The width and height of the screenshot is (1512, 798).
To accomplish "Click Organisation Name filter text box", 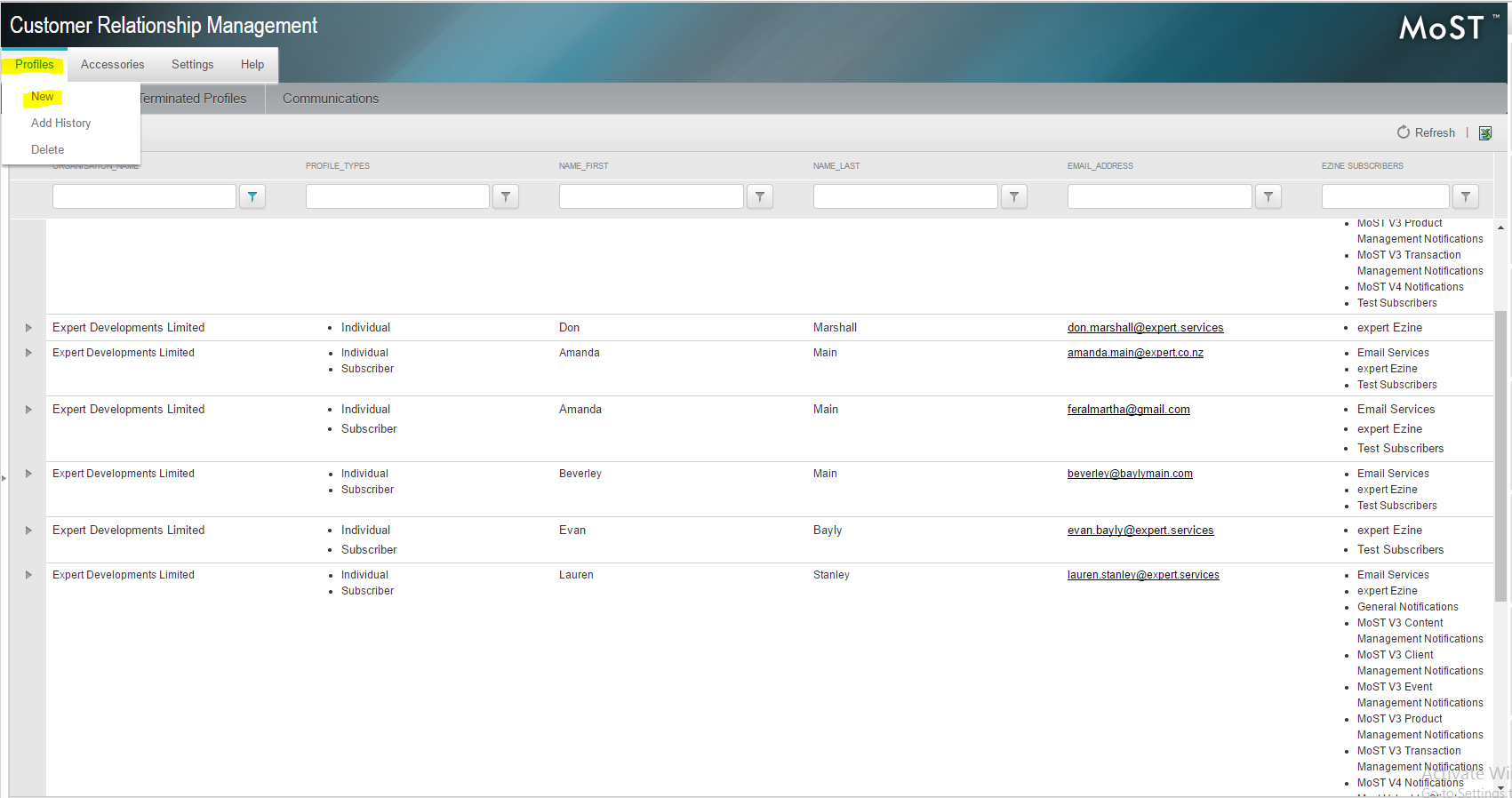I will coord(144,196).
